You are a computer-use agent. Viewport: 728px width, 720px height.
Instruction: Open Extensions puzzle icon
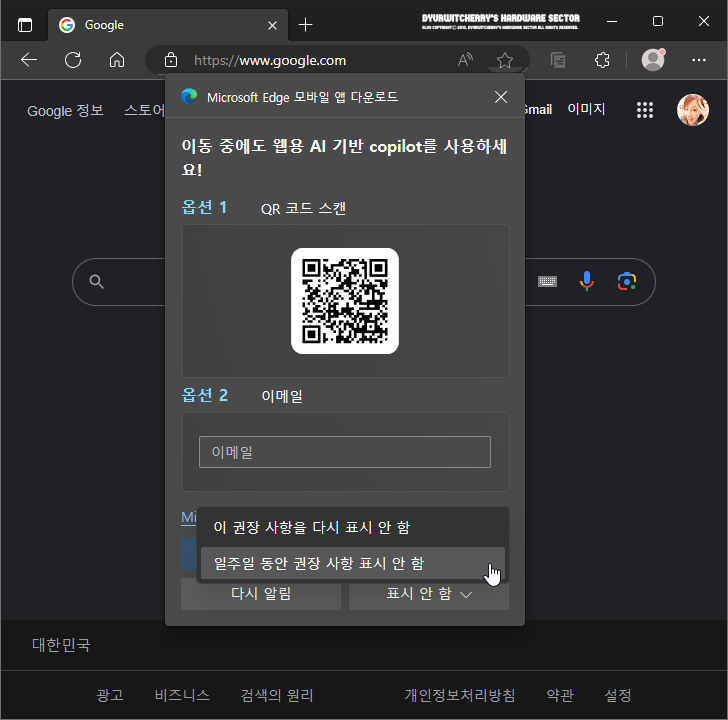[602, 60]
